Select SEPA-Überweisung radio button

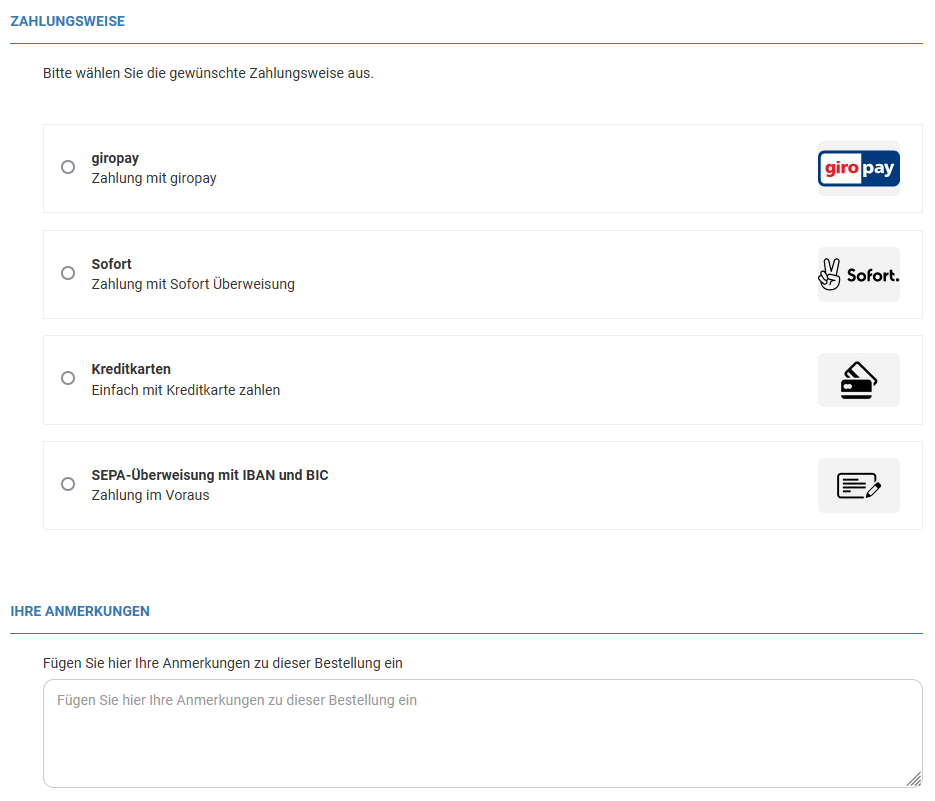(x=68, y=484)
